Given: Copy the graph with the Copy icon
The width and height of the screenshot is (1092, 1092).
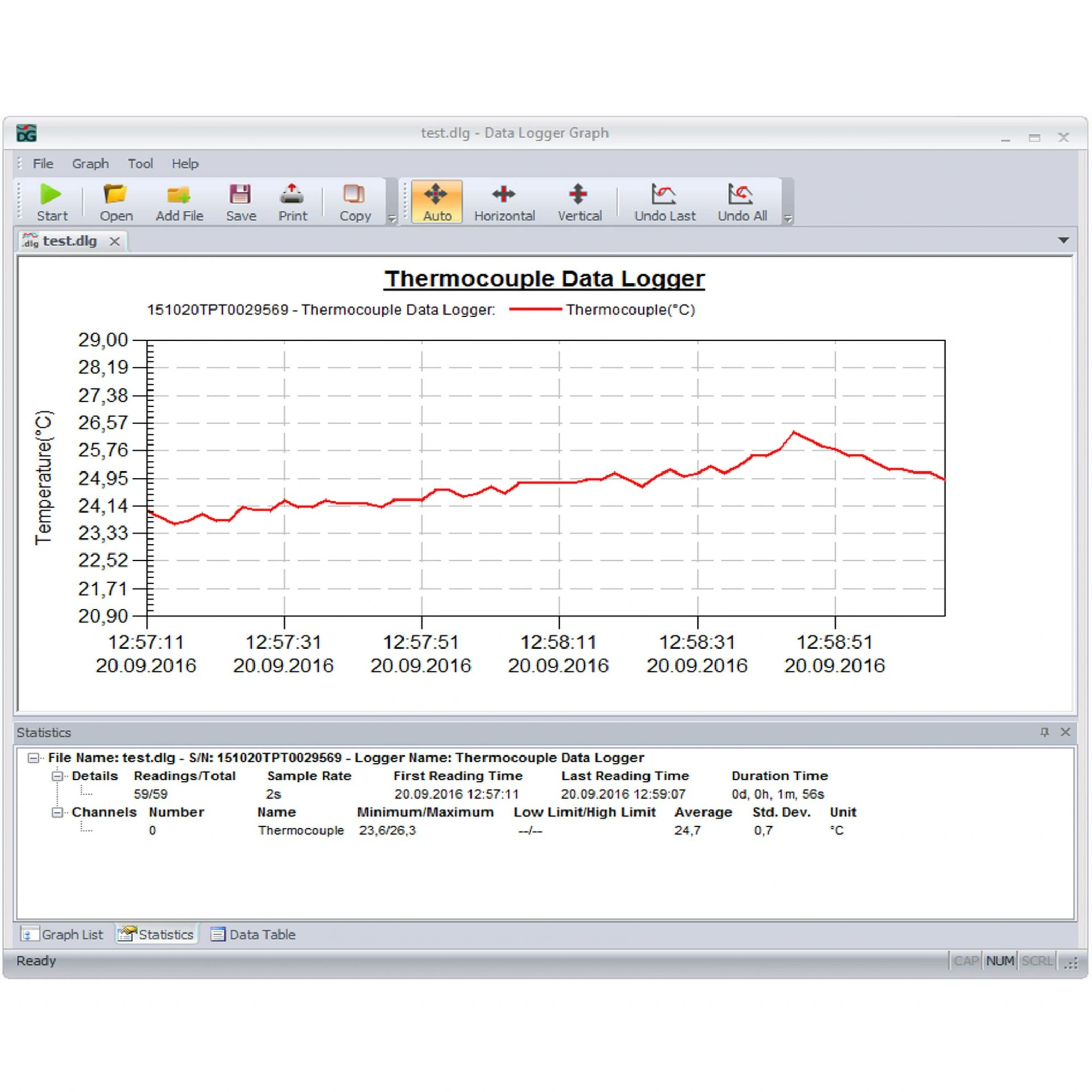Looking at the screenshot, I should pyautogui.click(x=354, y=194).
